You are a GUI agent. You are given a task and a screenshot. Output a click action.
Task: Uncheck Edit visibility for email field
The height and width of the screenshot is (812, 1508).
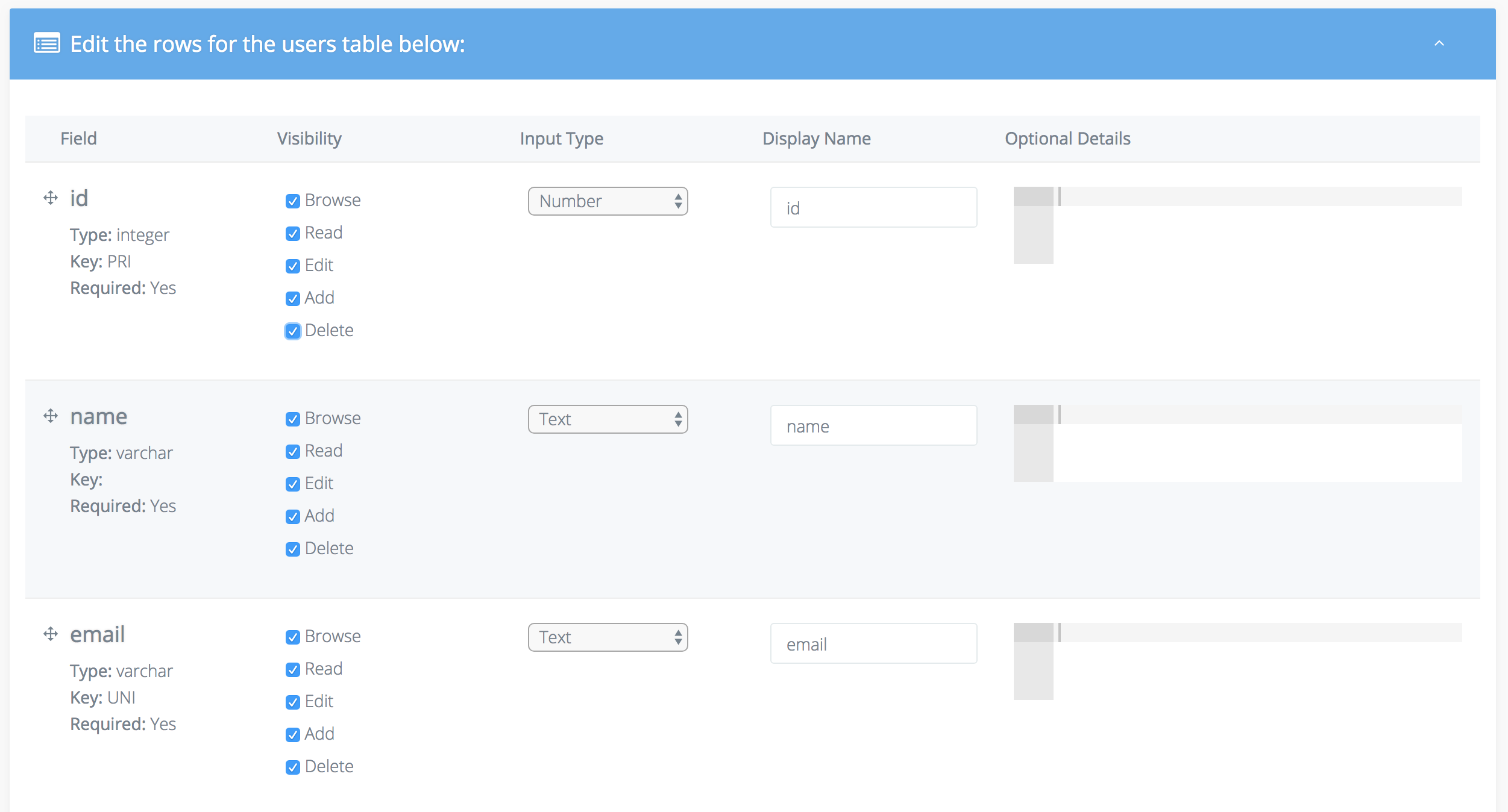[293, 702]
